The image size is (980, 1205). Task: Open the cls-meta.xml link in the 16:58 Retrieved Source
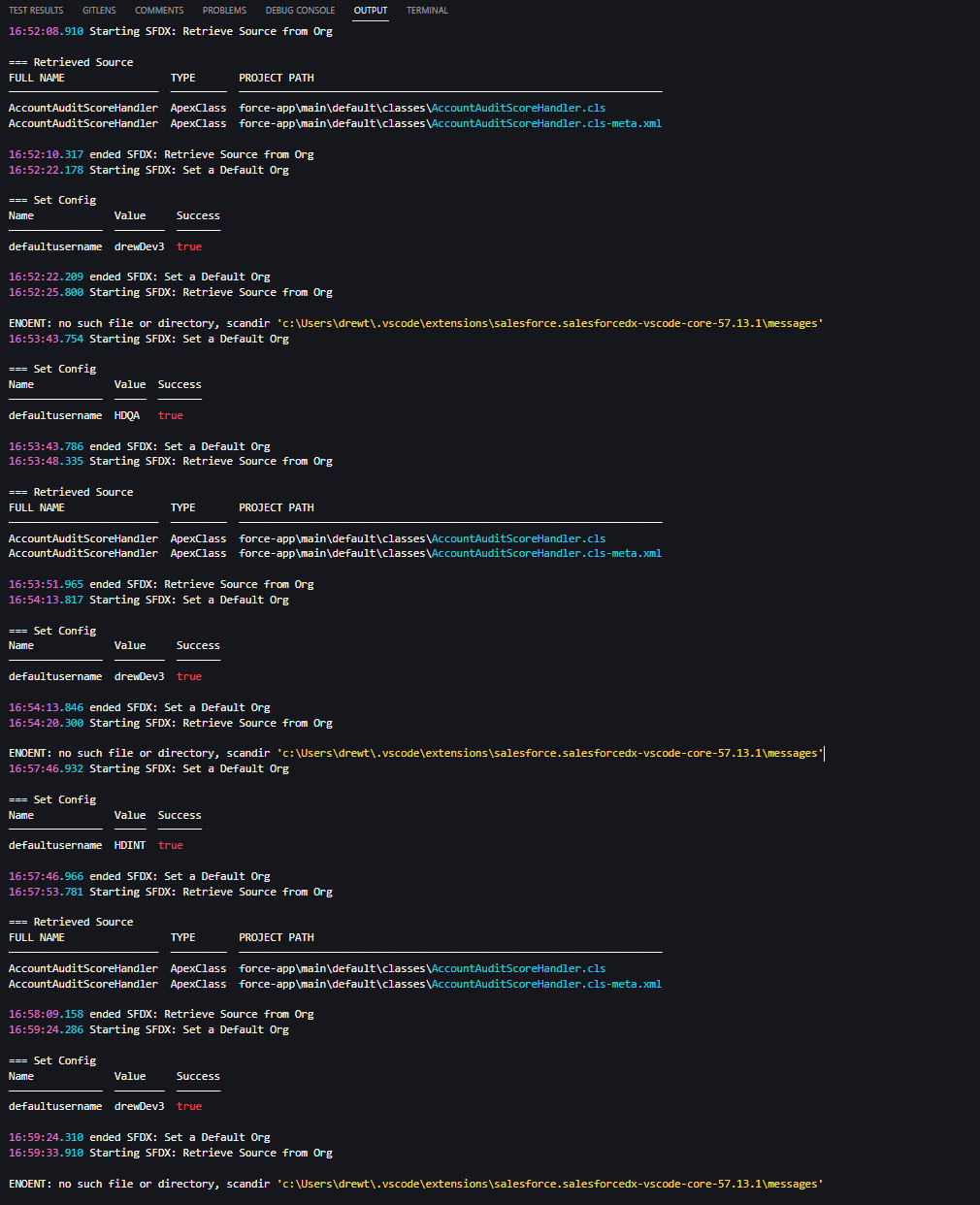(x=545, y=983)
